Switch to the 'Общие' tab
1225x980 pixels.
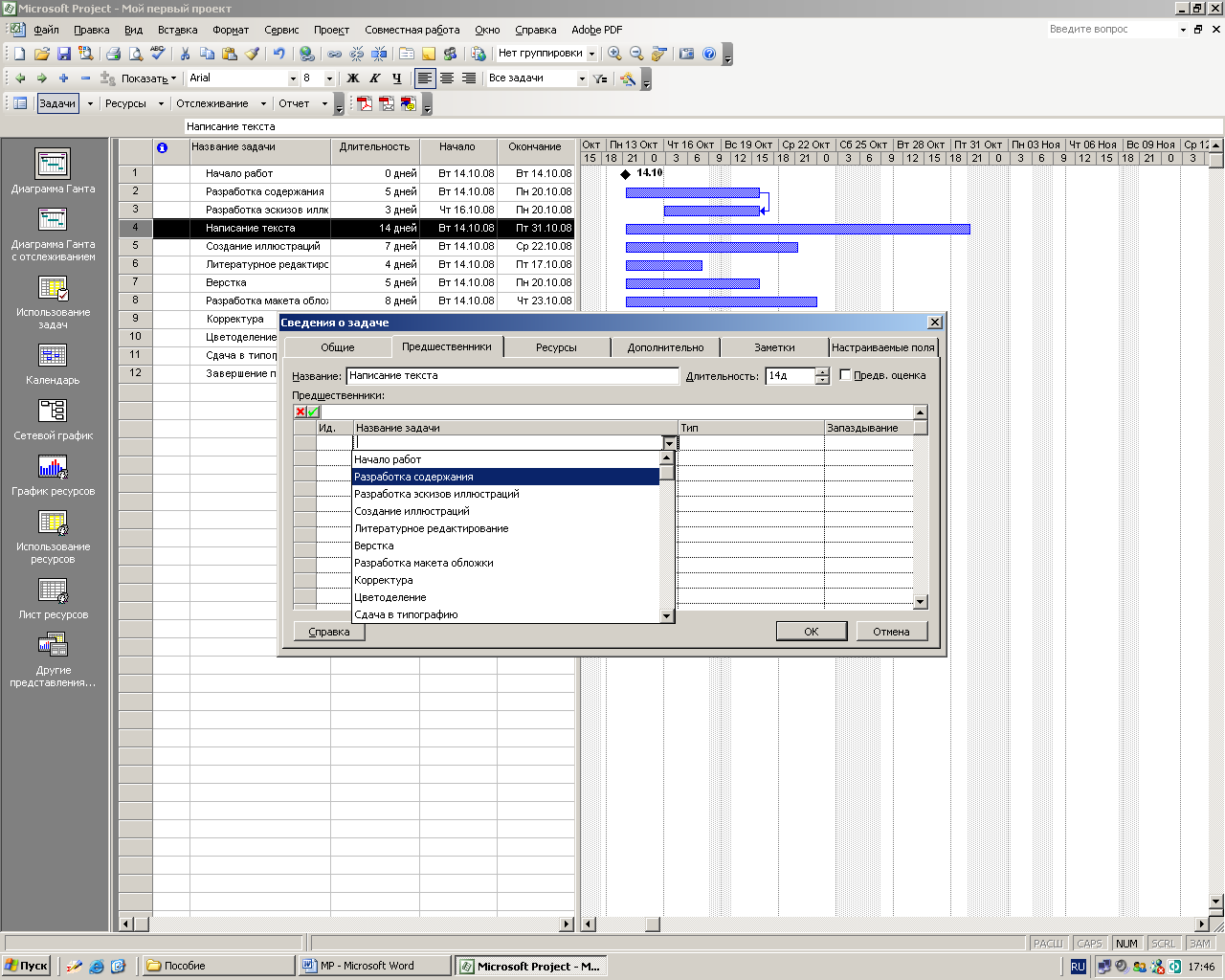point(337,347)
